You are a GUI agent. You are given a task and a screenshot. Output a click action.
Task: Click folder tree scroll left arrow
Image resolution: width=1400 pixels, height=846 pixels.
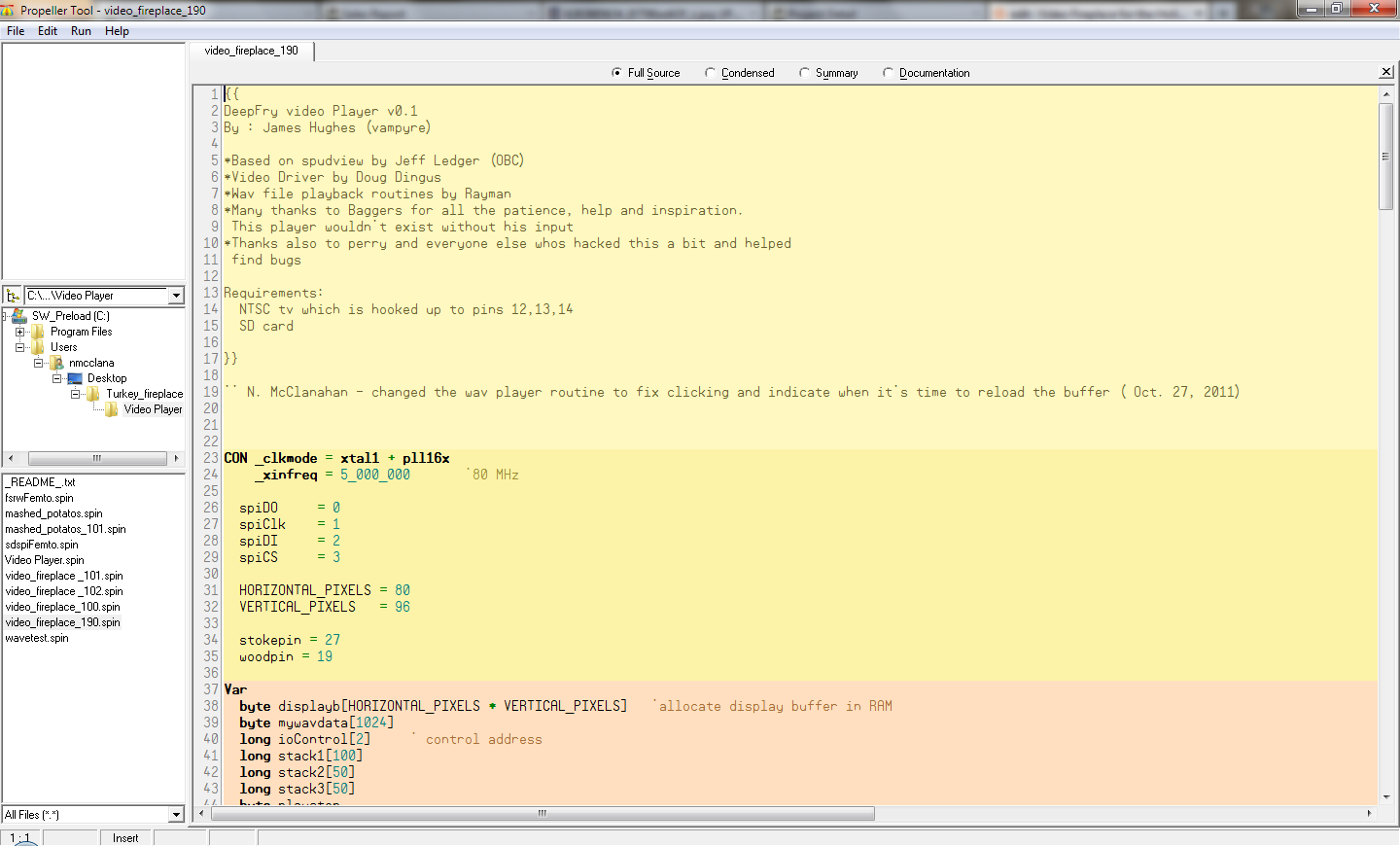tap(11, 458)
